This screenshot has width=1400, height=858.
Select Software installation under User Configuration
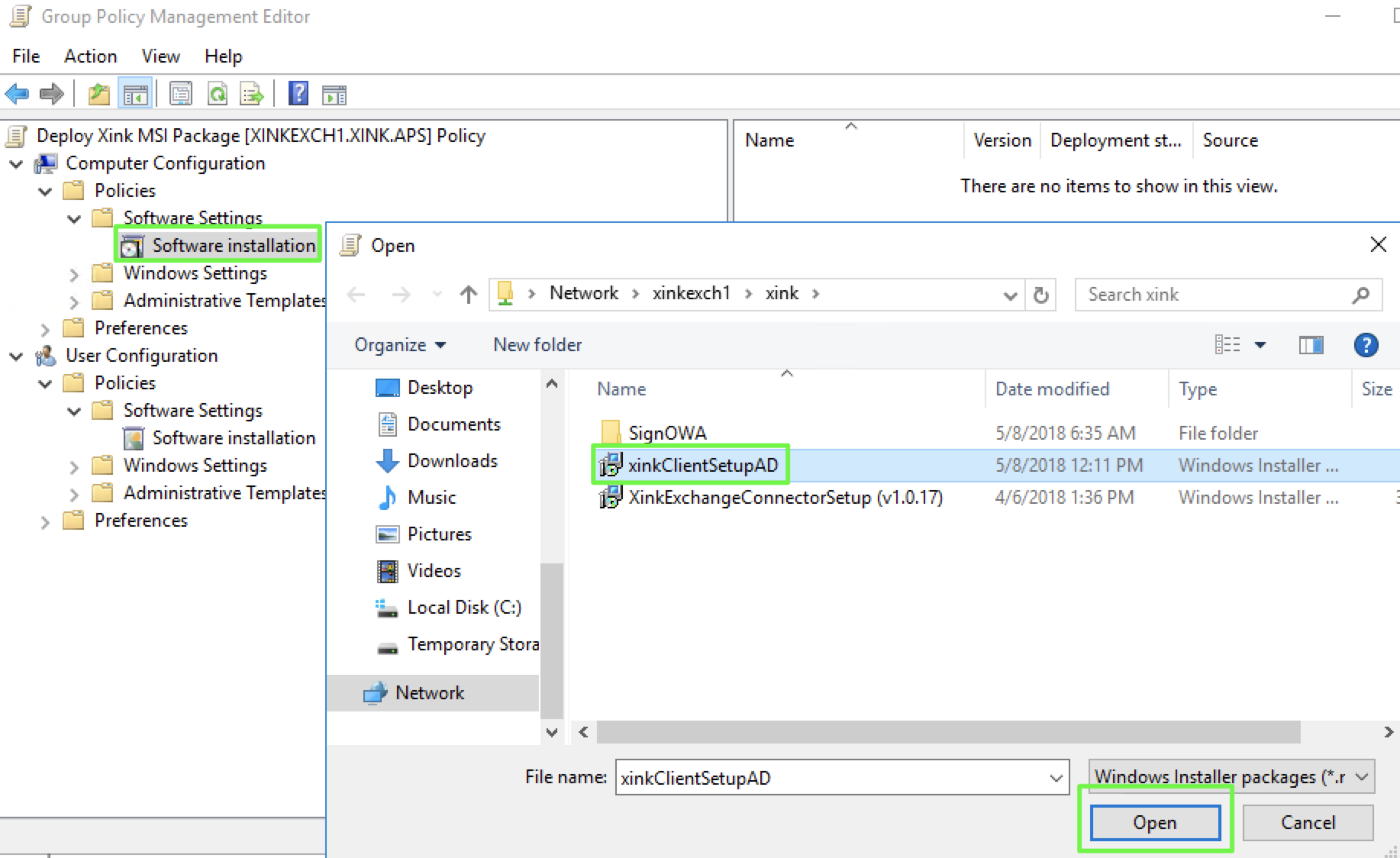tap(219, 438)
